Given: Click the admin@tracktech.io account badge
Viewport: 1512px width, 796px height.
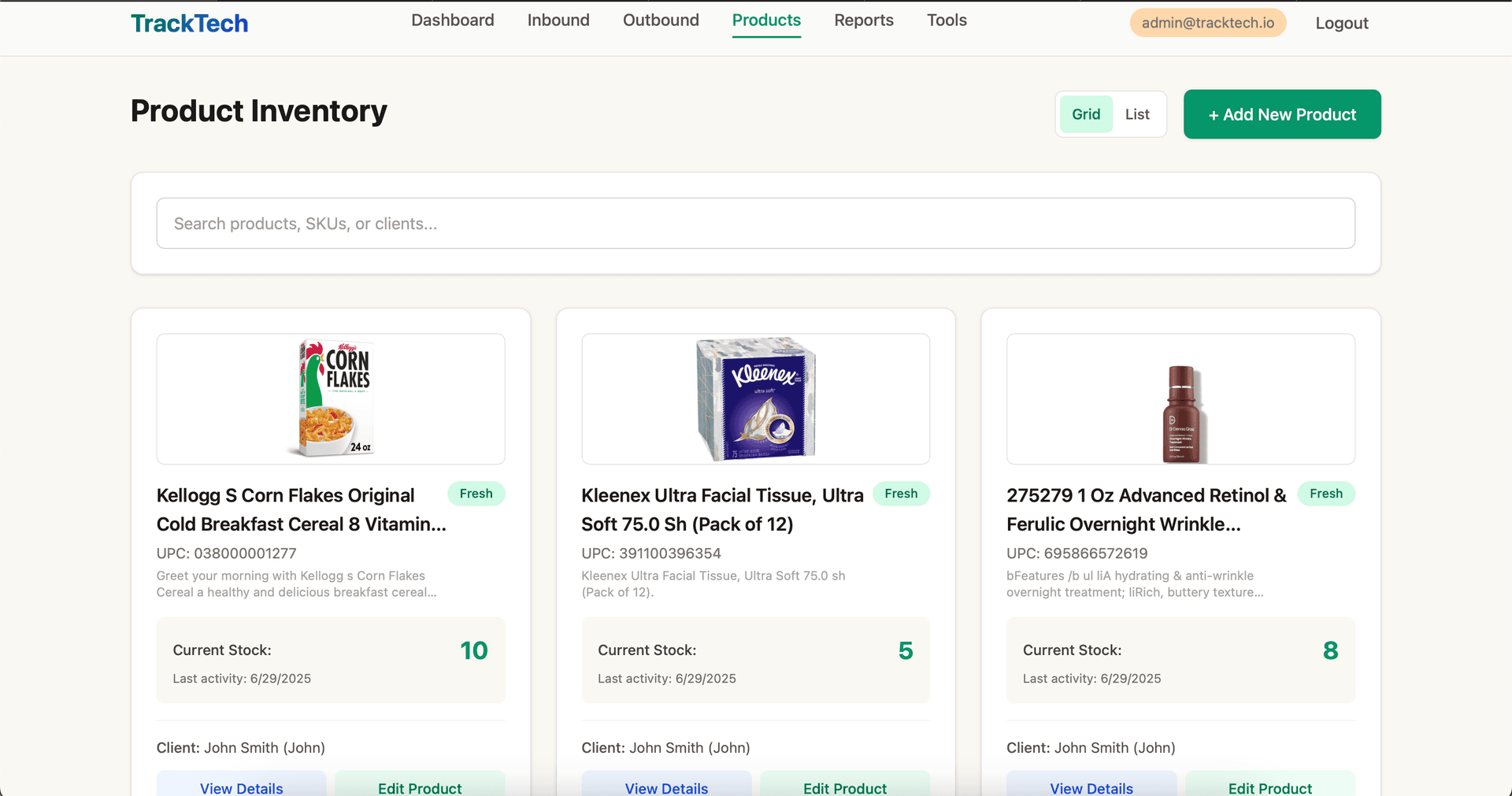Looking at the screenshot, I should point(1207,22).
